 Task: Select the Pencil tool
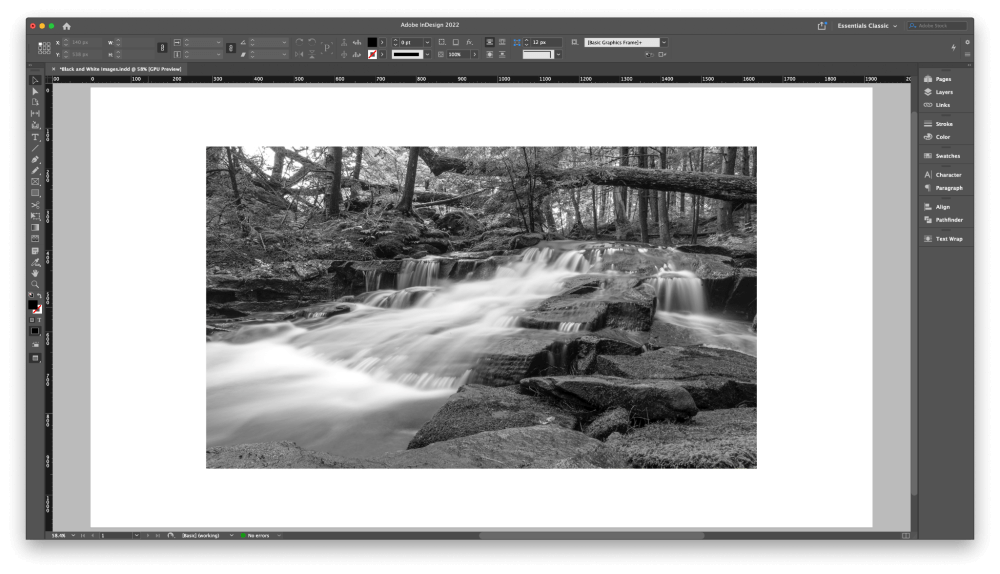(x=35, y=171)
